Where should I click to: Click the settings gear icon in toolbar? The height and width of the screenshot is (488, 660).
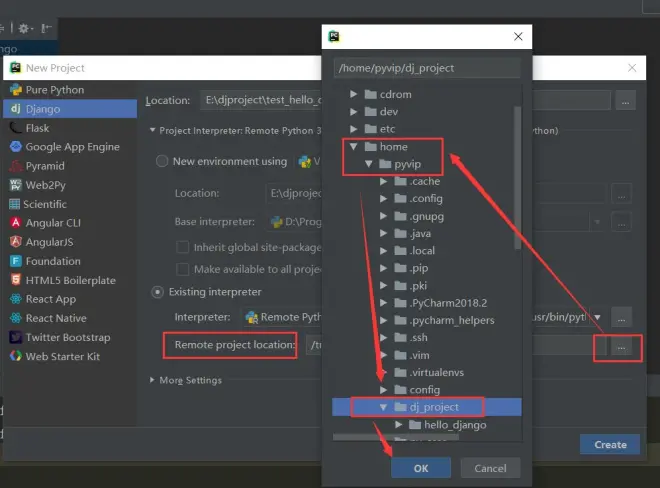[x=24, y=28]
